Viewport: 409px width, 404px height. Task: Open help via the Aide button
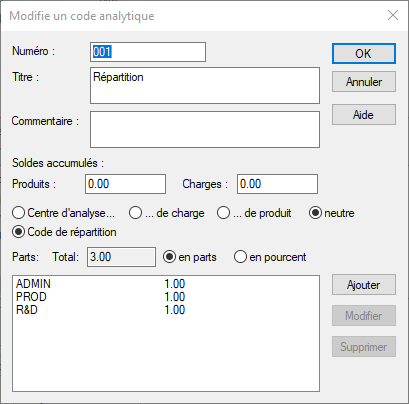(x=364, y=115)
